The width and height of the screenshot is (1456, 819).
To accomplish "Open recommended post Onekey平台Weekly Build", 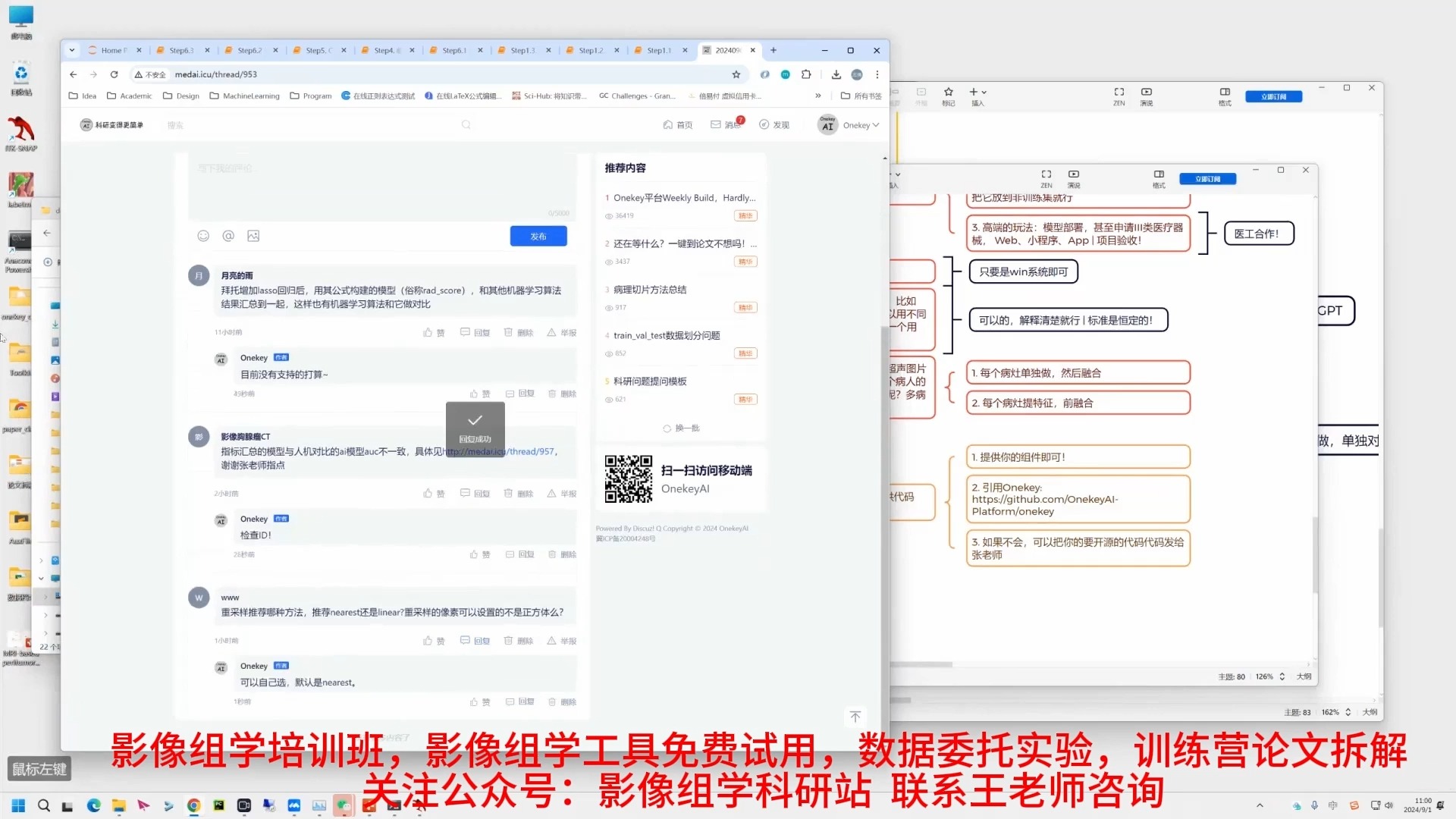I will pyautogui.click(x=684, y=198).
